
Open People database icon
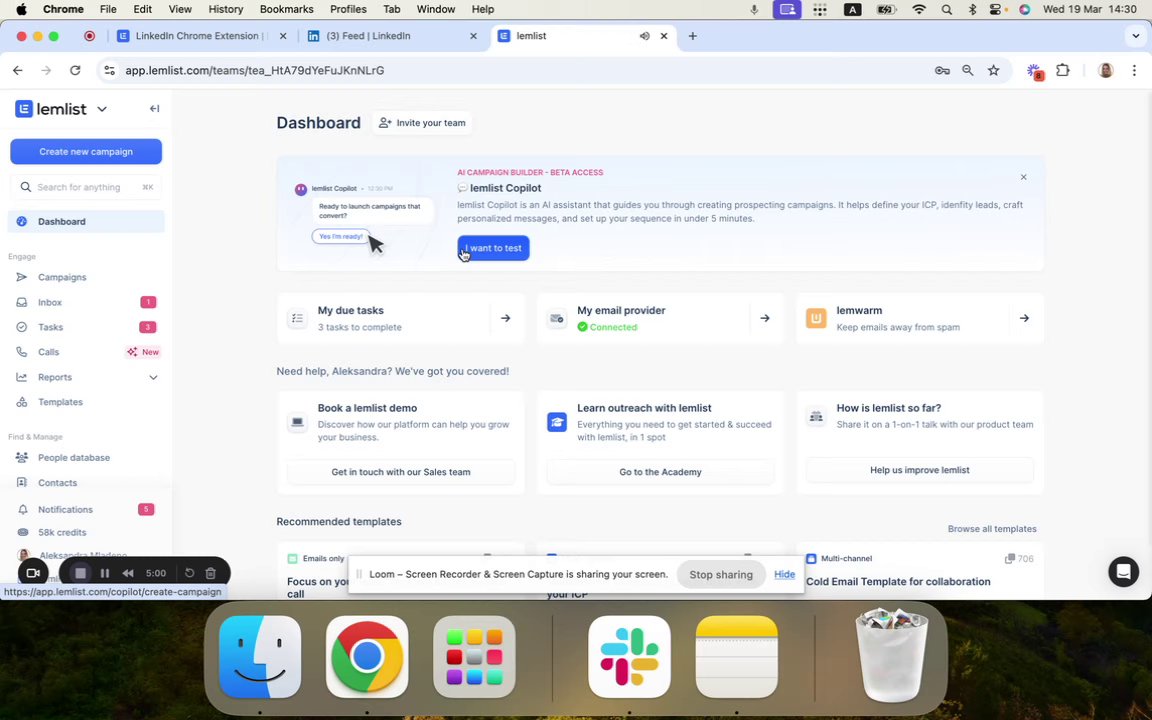tap(22, 458)
